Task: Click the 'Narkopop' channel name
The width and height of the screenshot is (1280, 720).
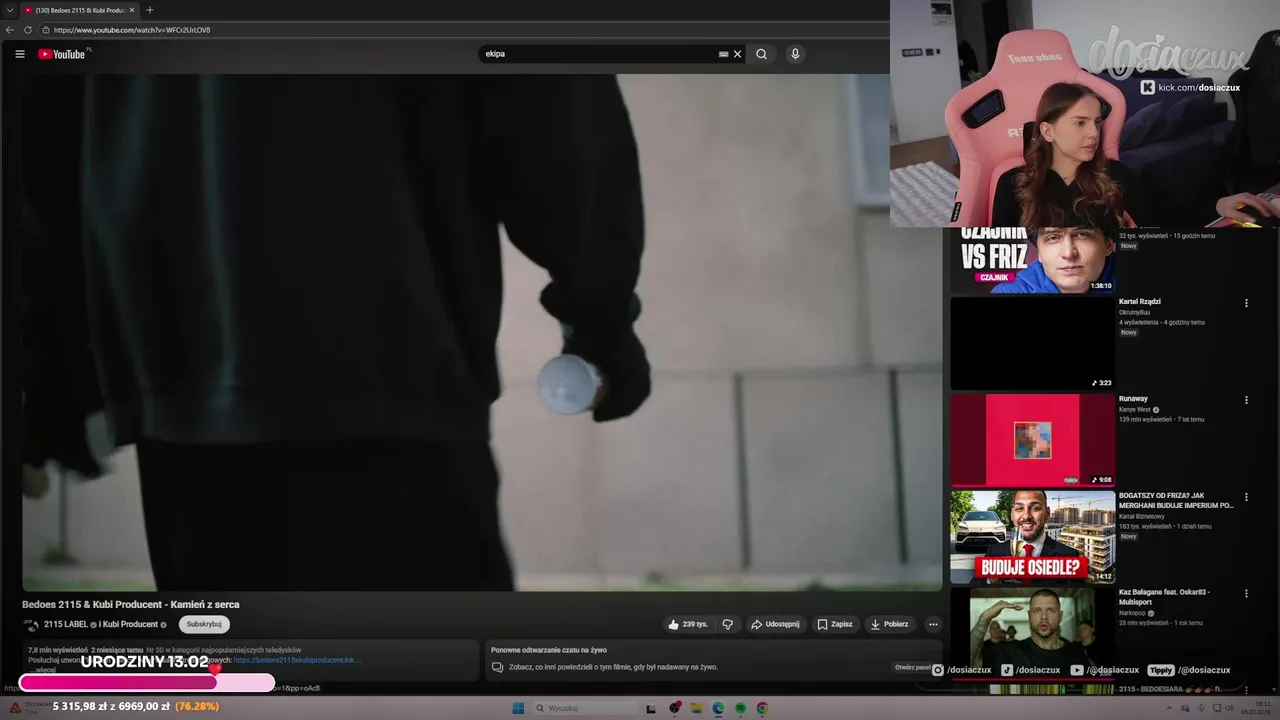Action: (x=1133, y=614)
